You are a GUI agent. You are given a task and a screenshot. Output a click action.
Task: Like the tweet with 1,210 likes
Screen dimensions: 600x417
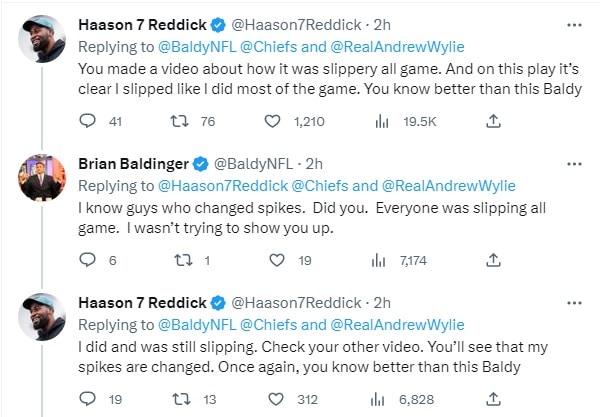[x=272, y=122]
